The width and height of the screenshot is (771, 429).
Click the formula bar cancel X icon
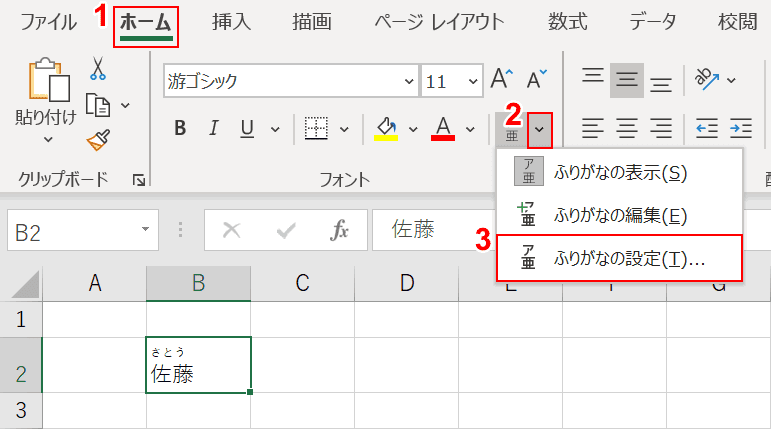(x=232, y=230)
